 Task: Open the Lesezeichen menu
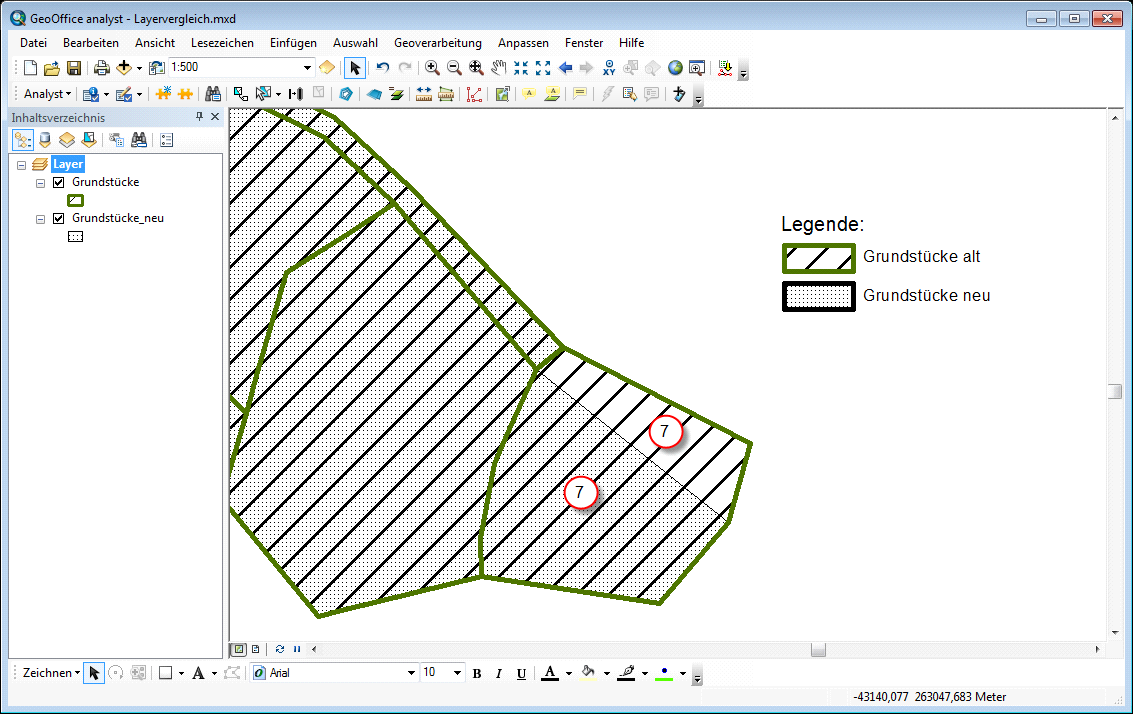(x=222, y=43)
